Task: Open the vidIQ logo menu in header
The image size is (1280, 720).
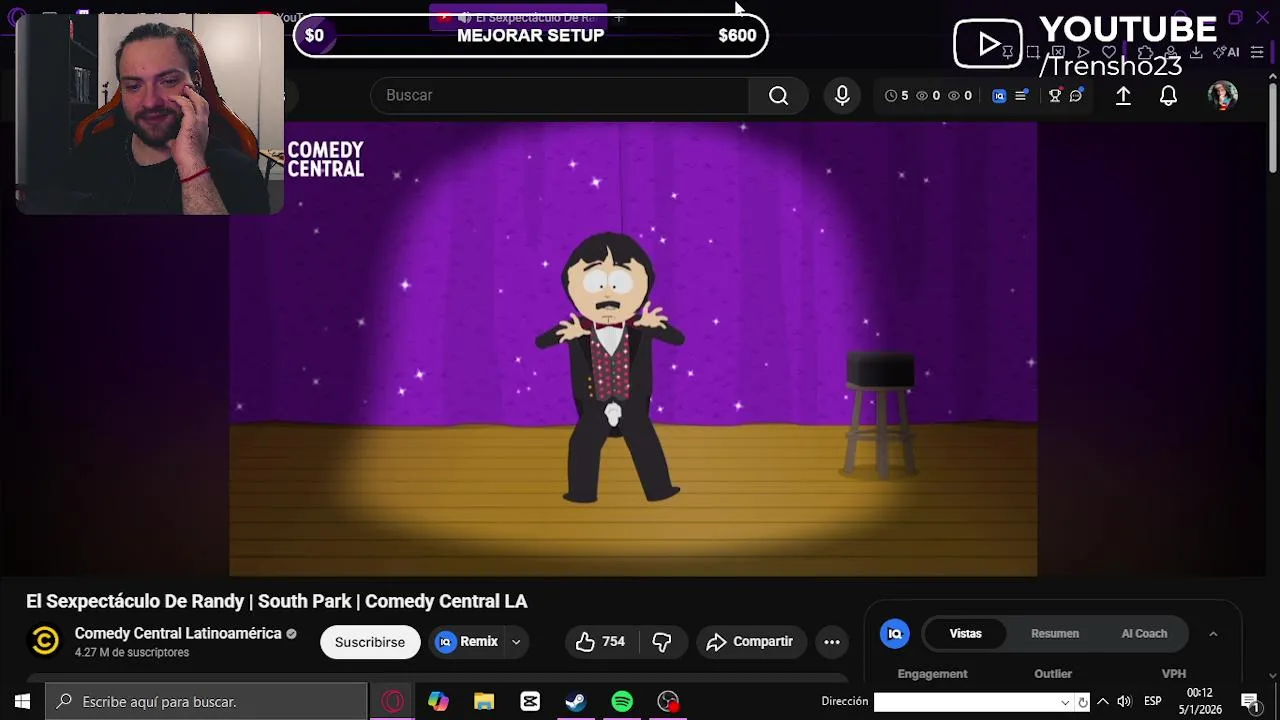Action: (999, 96)
